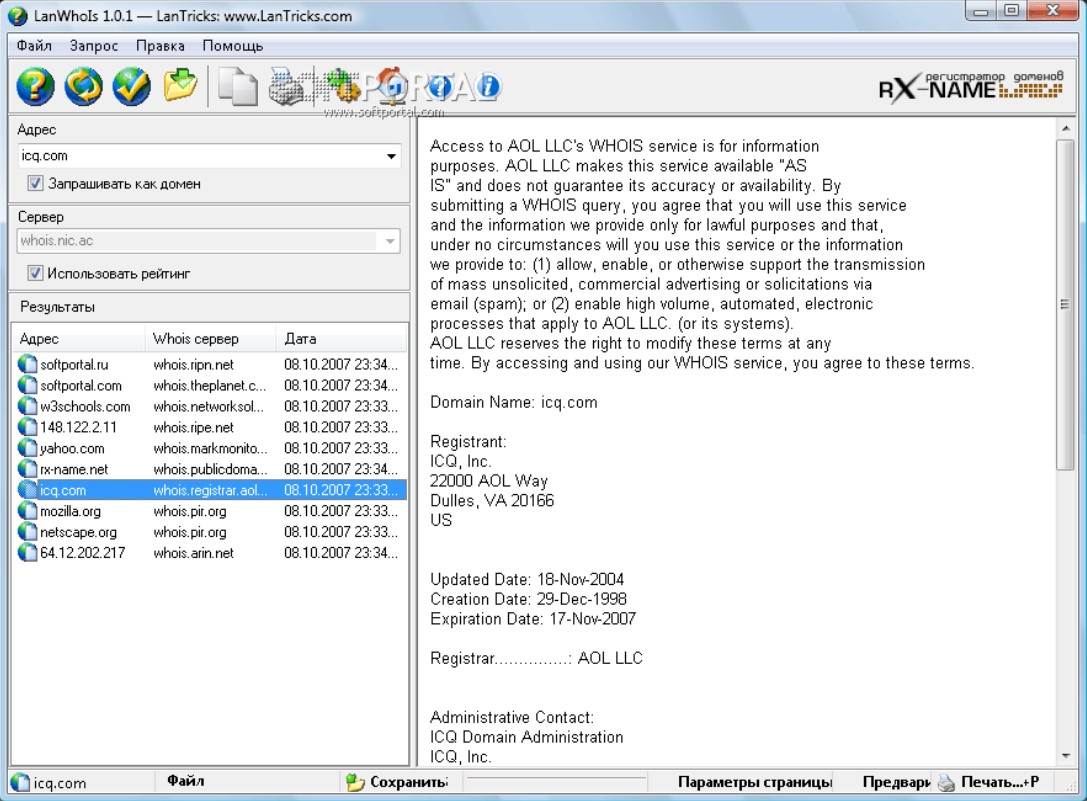Screen dimensions: 1087x801
Task: Select the mozilla.org entry in results
Action: coord(70,511)
